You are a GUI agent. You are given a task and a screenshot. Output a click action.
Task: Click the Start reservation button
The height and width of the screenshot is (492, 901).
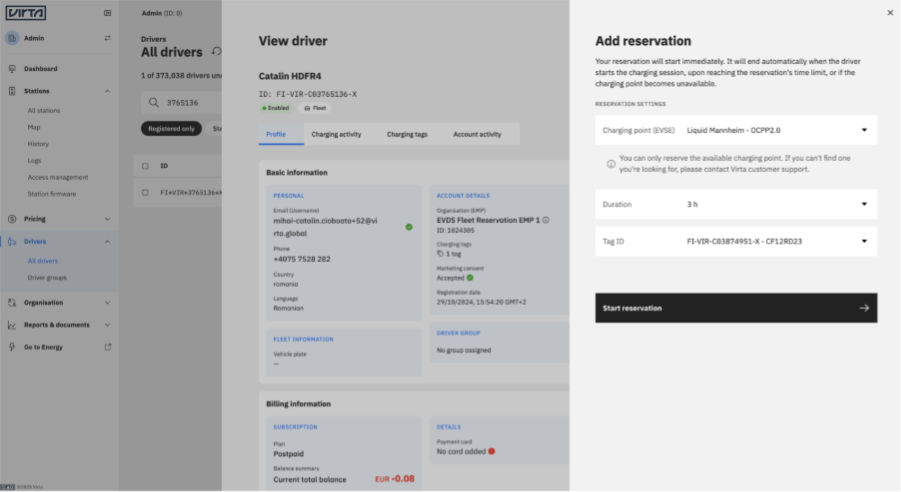[x=736, y=308]
